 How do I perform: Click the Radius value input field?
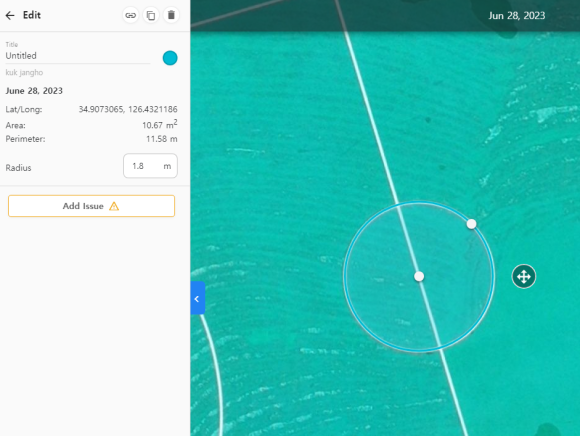coord(150,166)
